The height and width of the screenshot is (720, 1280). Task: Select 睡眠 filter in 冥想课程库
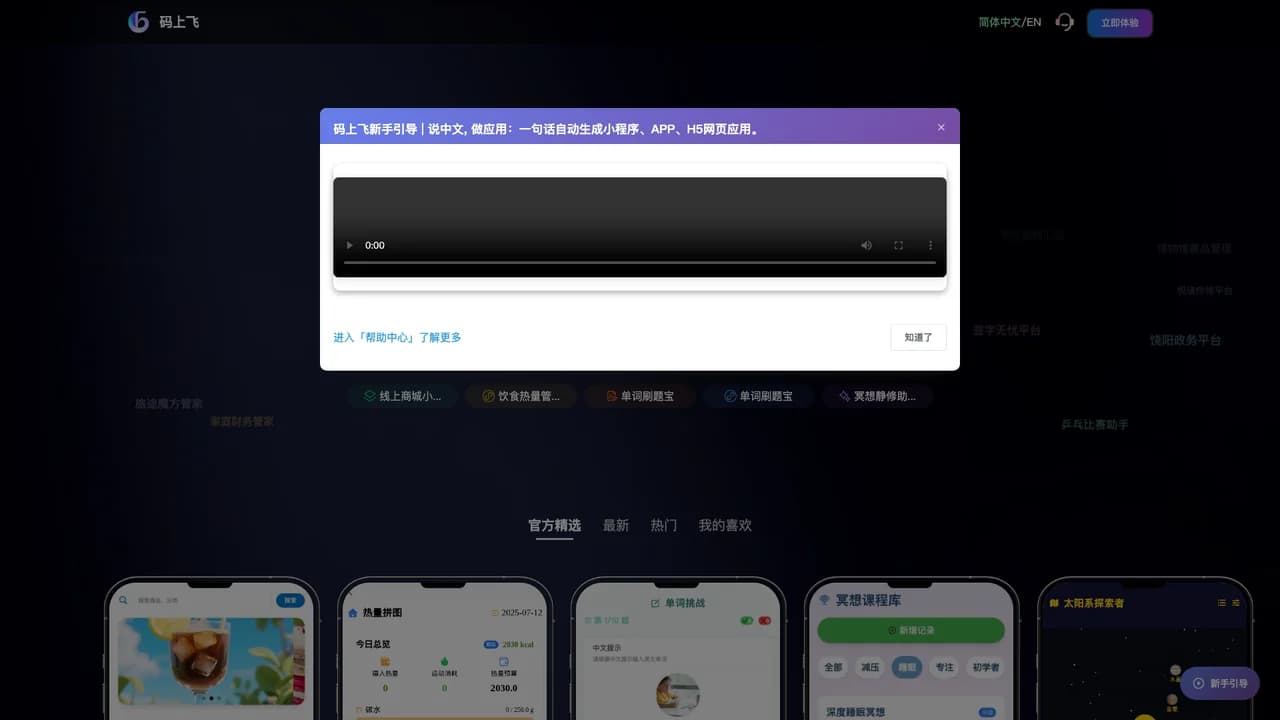(x=907, y=667)
